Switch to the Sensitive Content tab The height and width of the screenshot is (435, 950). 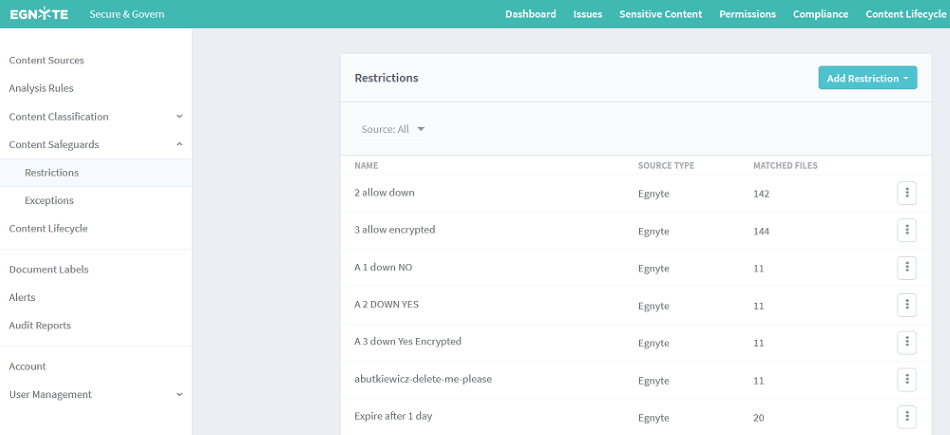(660, 14)
